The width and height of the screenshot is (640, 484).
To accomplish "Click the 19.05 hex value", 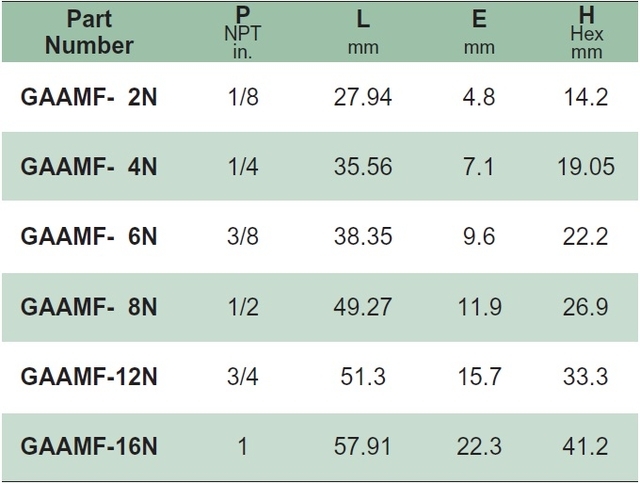I will 586,167.
